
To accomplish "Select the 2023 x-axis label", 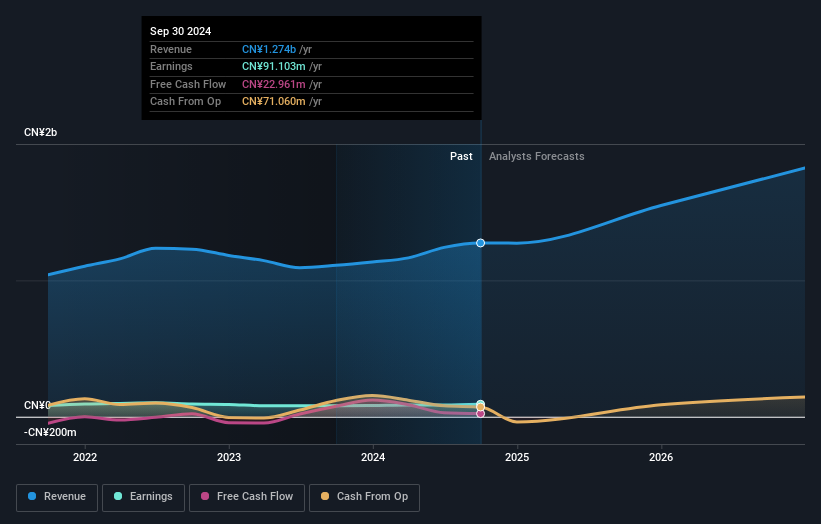I will click(x=229, y=457).
